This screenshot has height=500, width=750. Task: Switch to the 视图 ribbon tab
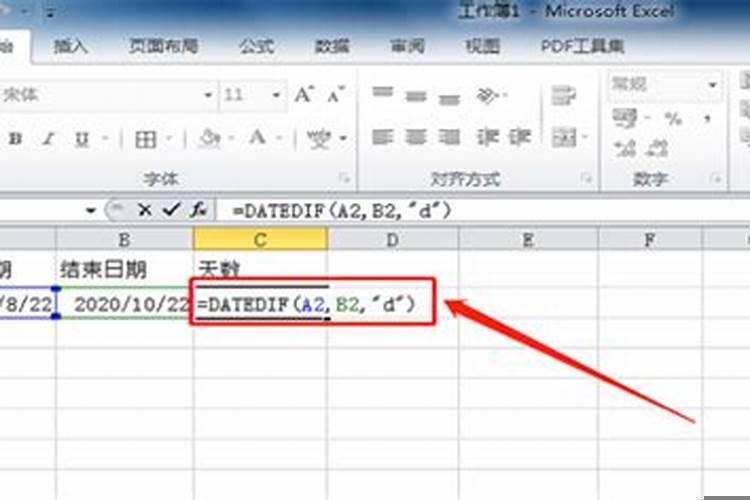click(x=483, y=46)
